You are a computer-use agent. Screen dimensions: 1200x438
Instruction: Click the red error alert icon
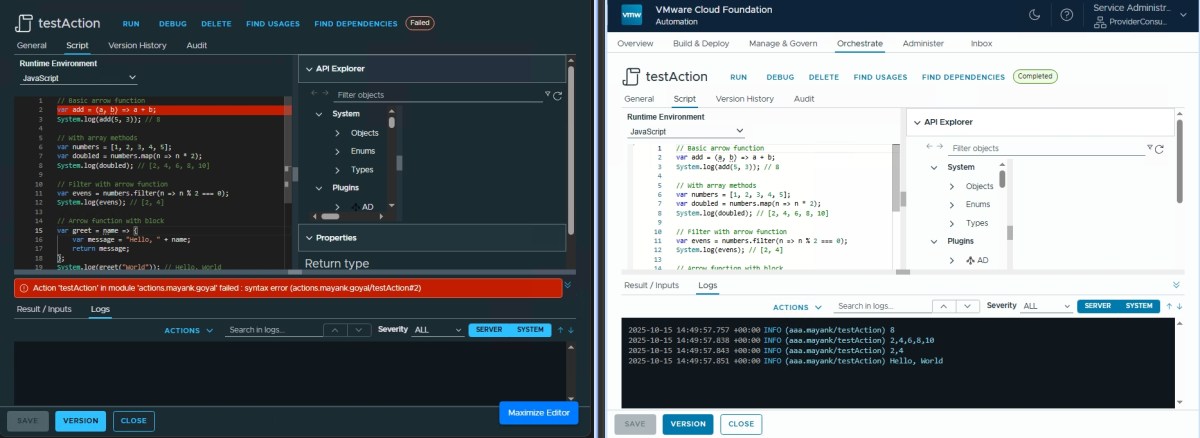(24, 287)
